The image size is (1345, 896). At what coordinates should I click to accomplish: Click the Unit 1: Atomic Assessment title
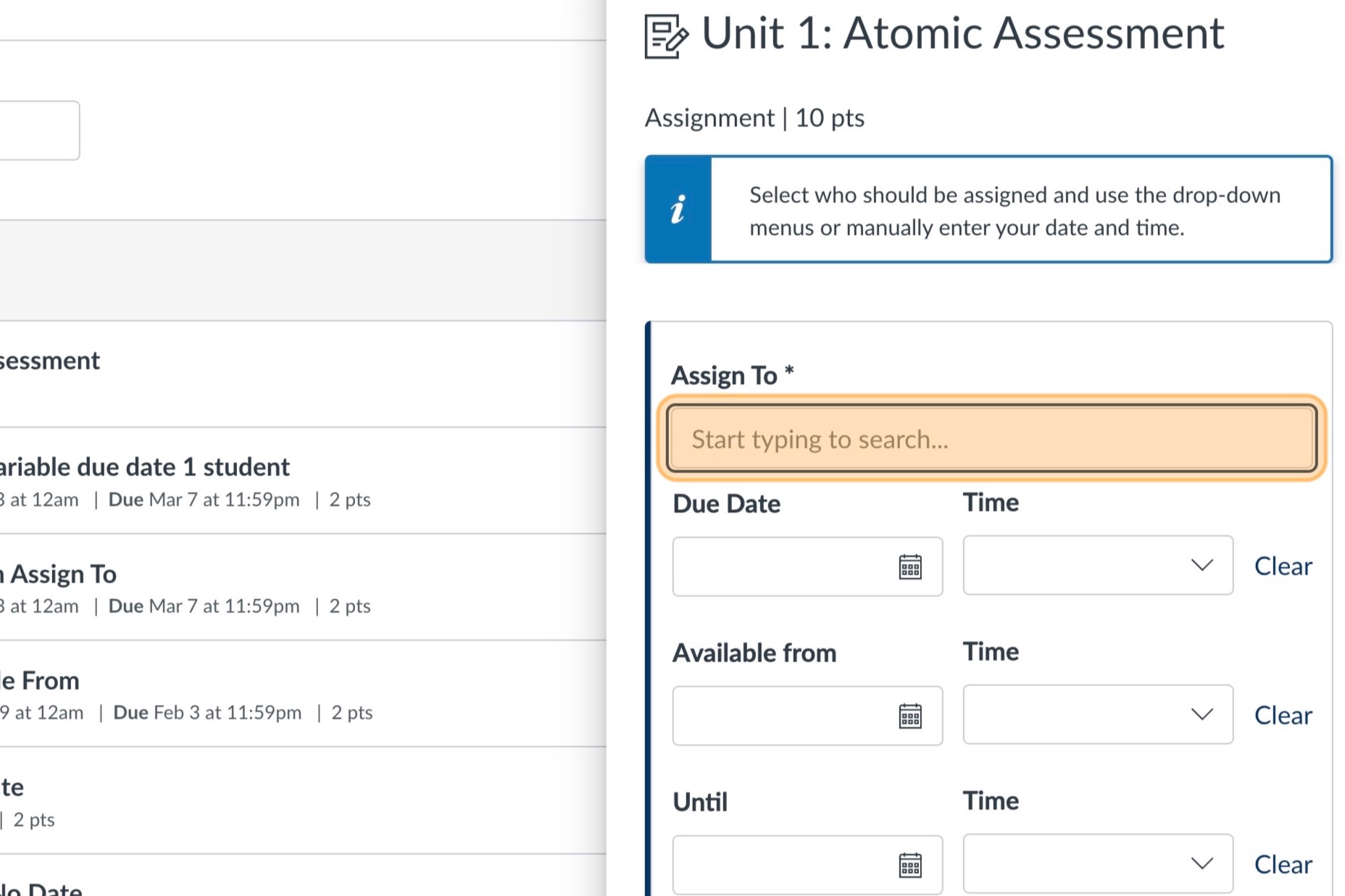coord(964,33)
